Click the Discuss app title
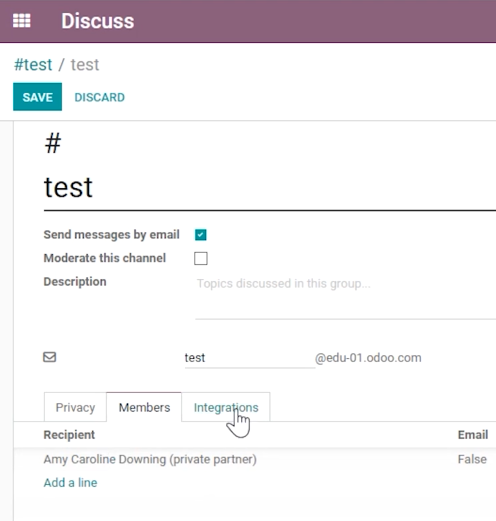This screenshot has height=521, width=496. [98, 21]
